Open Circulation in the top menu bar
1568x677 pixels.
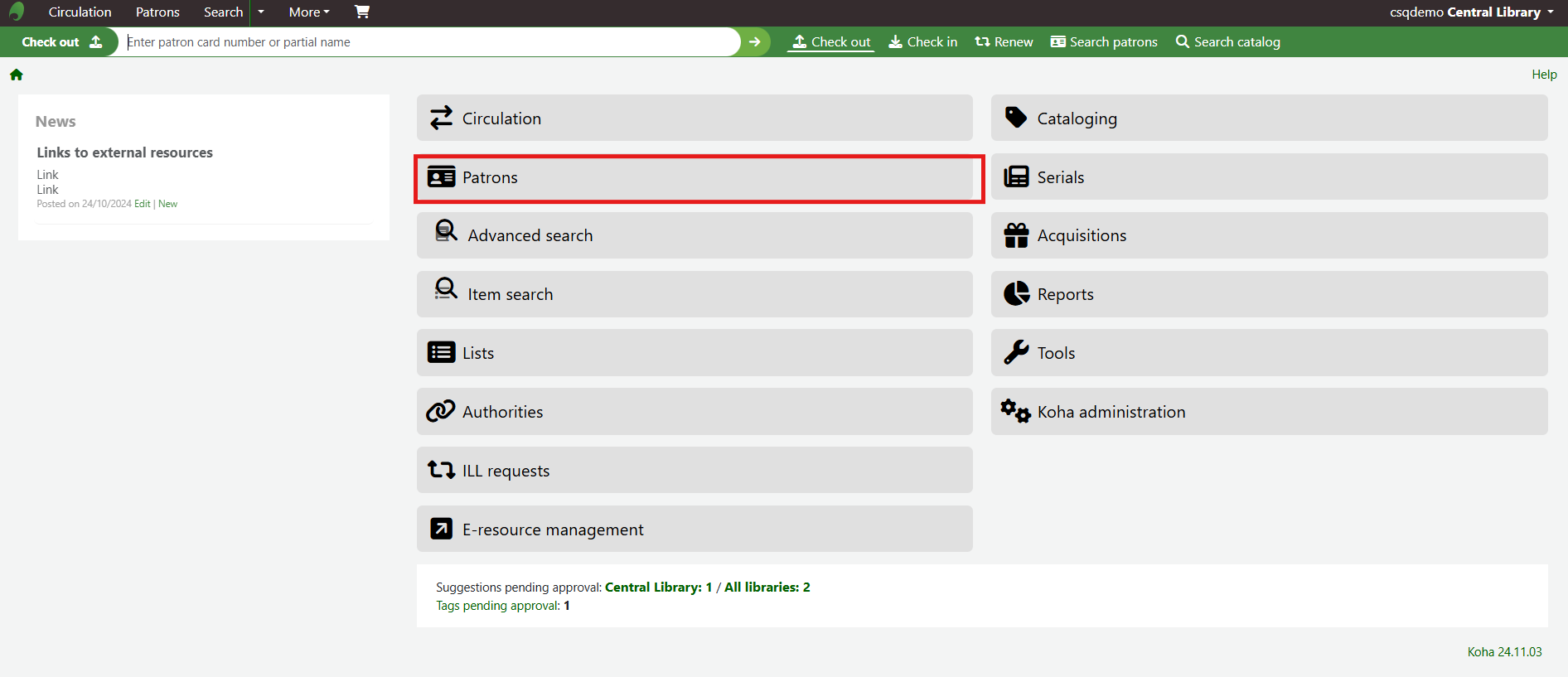pos(80,12)
